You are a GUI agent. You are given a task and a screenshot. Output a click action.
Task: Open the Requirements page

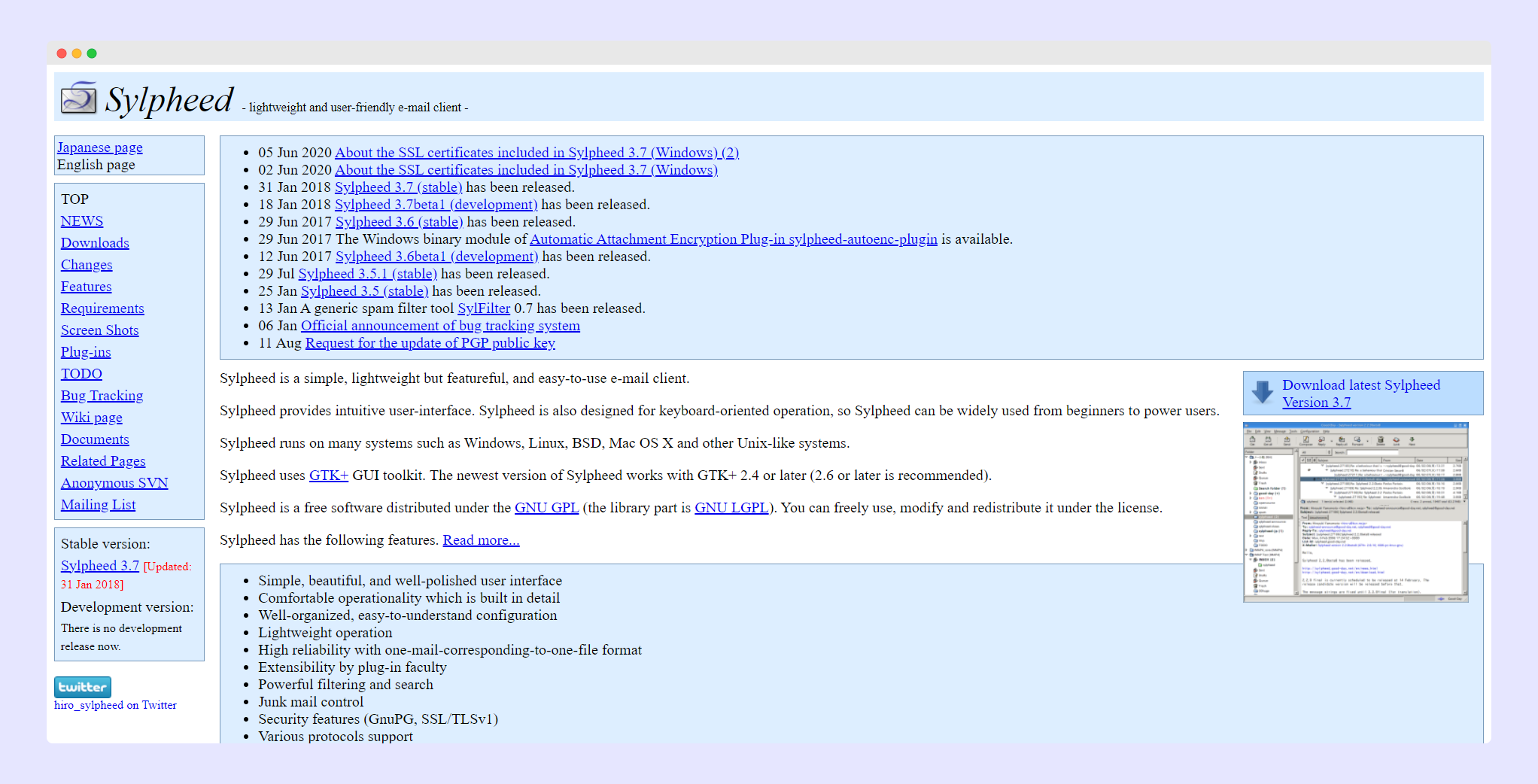pos(102,308)
